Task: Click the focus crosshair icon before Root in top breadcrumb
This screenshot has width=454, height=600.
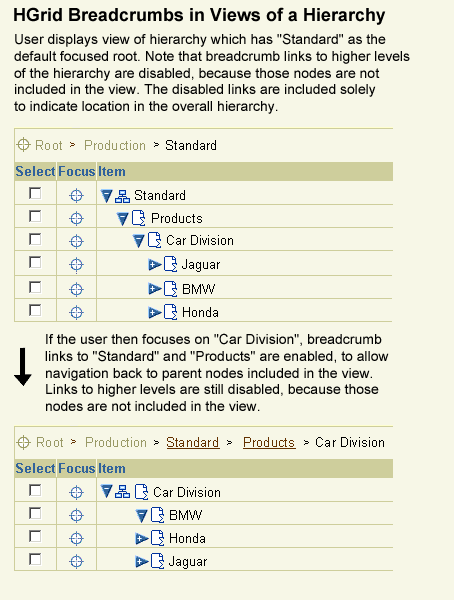Action: click(x=23, y=145)
